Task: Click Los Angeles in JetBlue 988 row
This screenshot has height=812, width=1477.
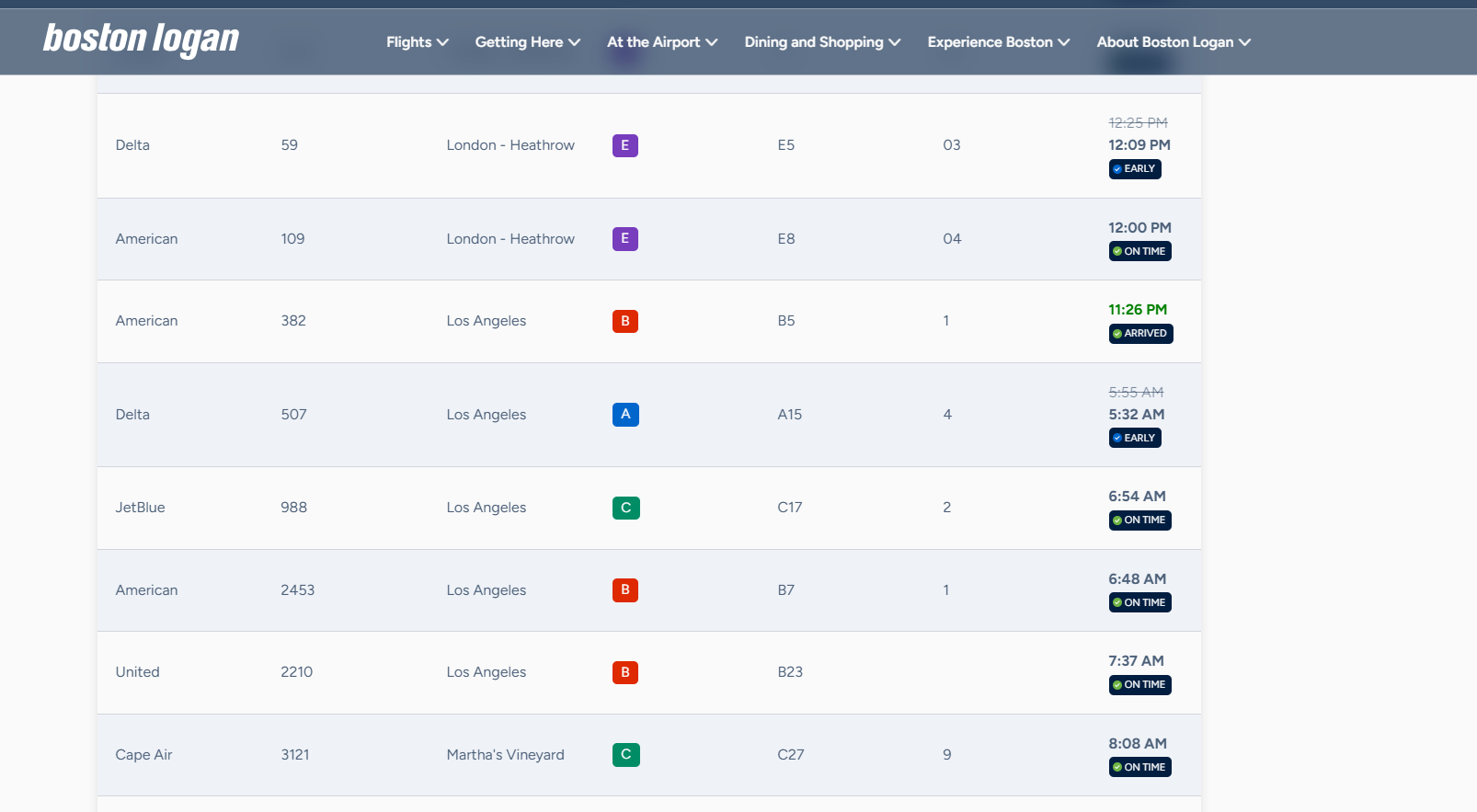Action: coord(486,508)
